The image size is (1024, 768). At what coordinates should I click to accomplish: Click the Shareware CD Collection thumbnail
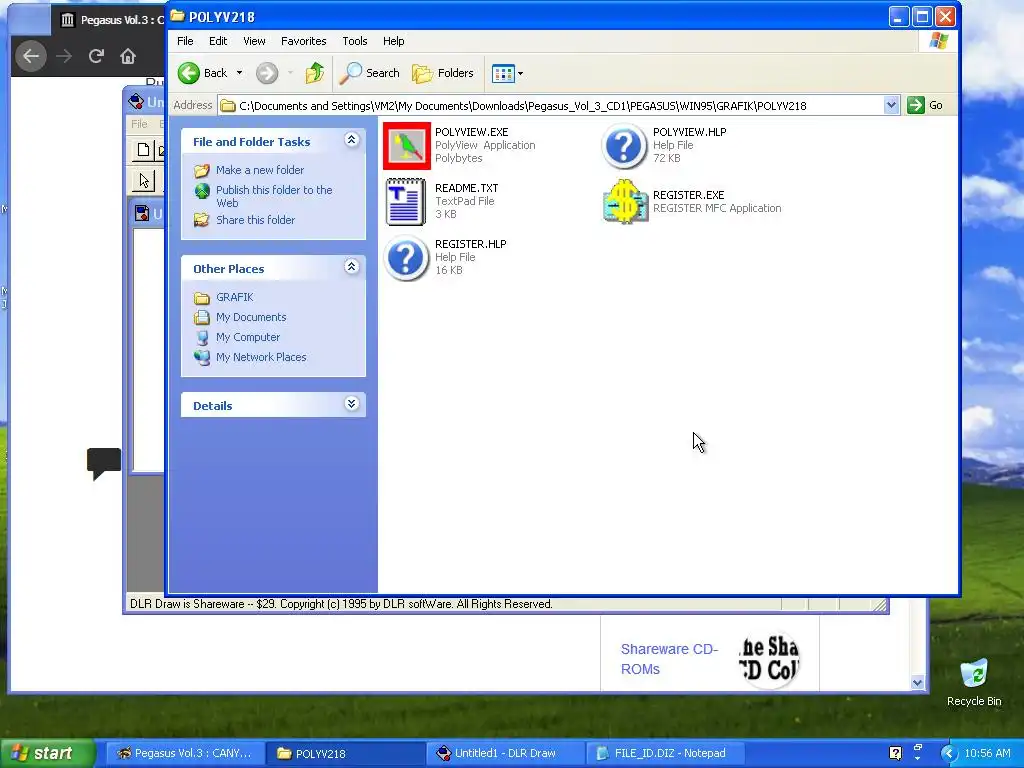click(x=769, y=659)
